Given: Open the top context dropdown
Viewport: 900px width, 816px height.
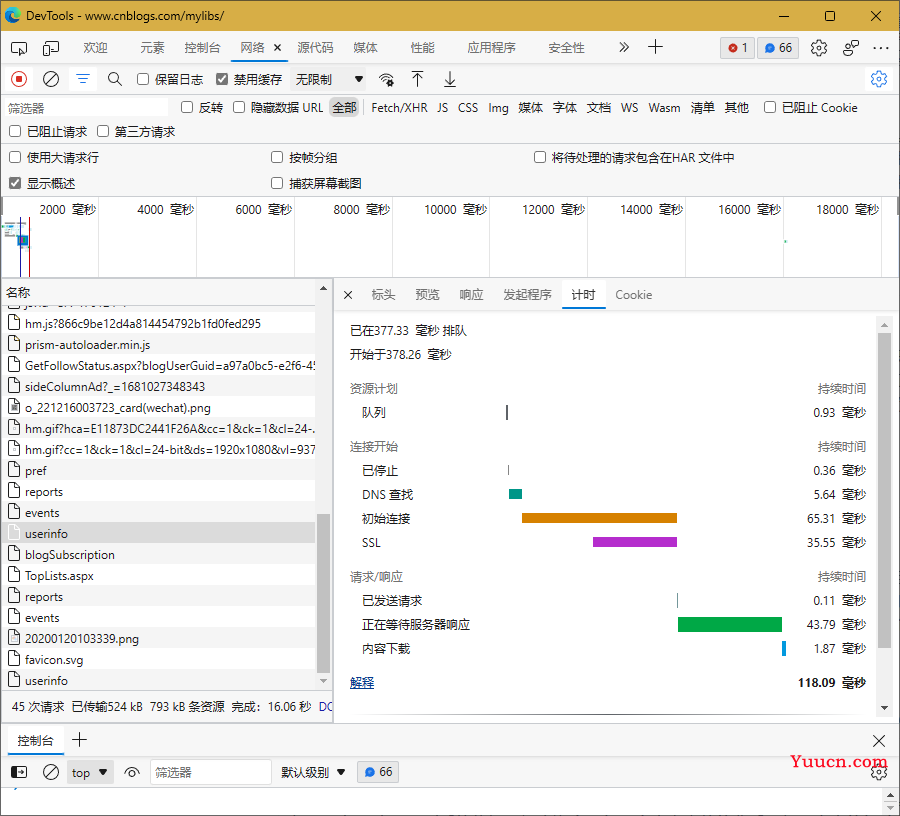Looking at the screenshot, I should pos(90,772).
